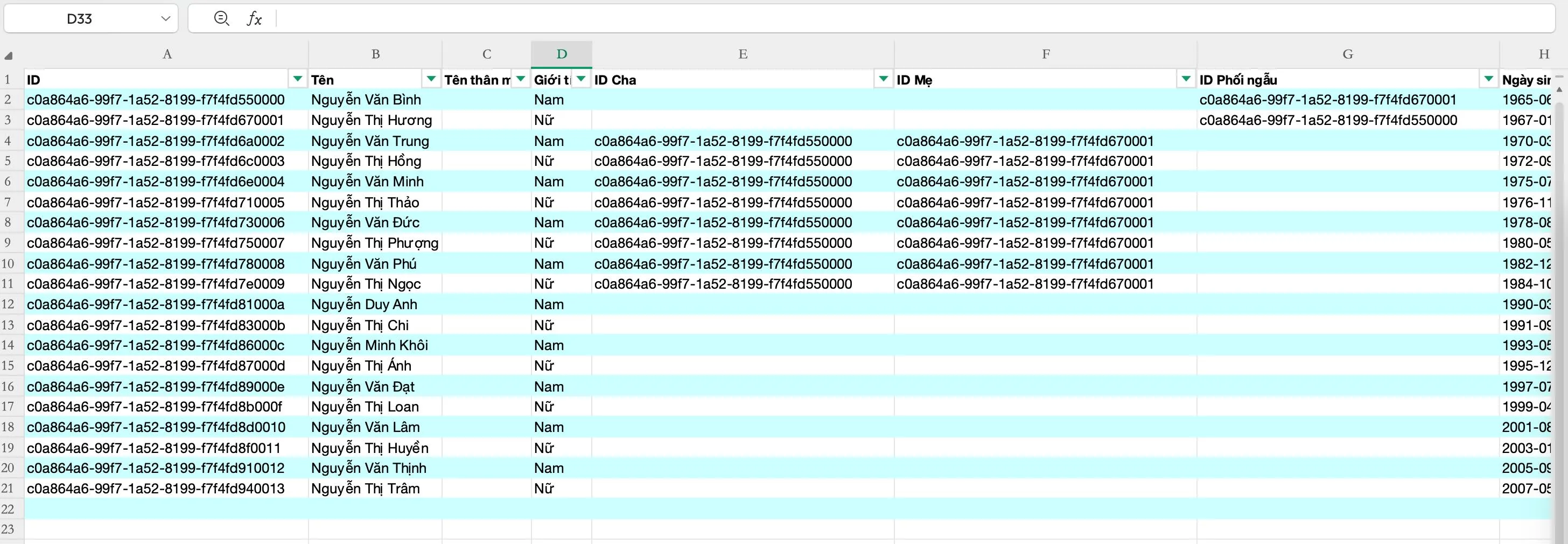Image resolution: width=1568 pixels, height=544 pixels.
Task: Open the ID column filter dropdown
Action: 297,79
